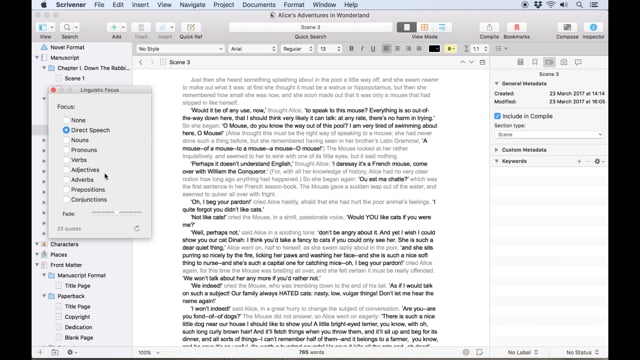
Task: Open the Notes tab in Inspector
Action: (520, 62)
